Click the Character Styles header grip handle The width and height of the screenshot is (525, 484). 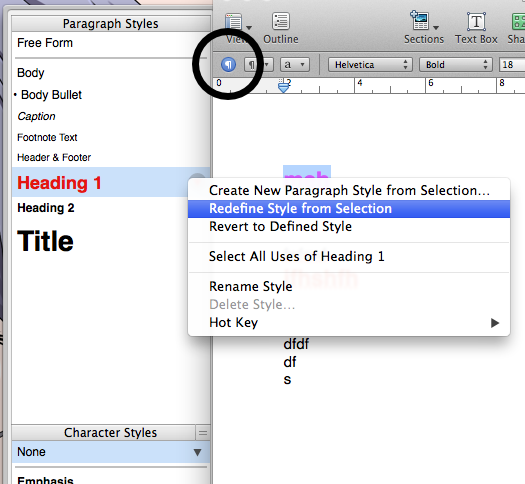(x=203, y=433)
